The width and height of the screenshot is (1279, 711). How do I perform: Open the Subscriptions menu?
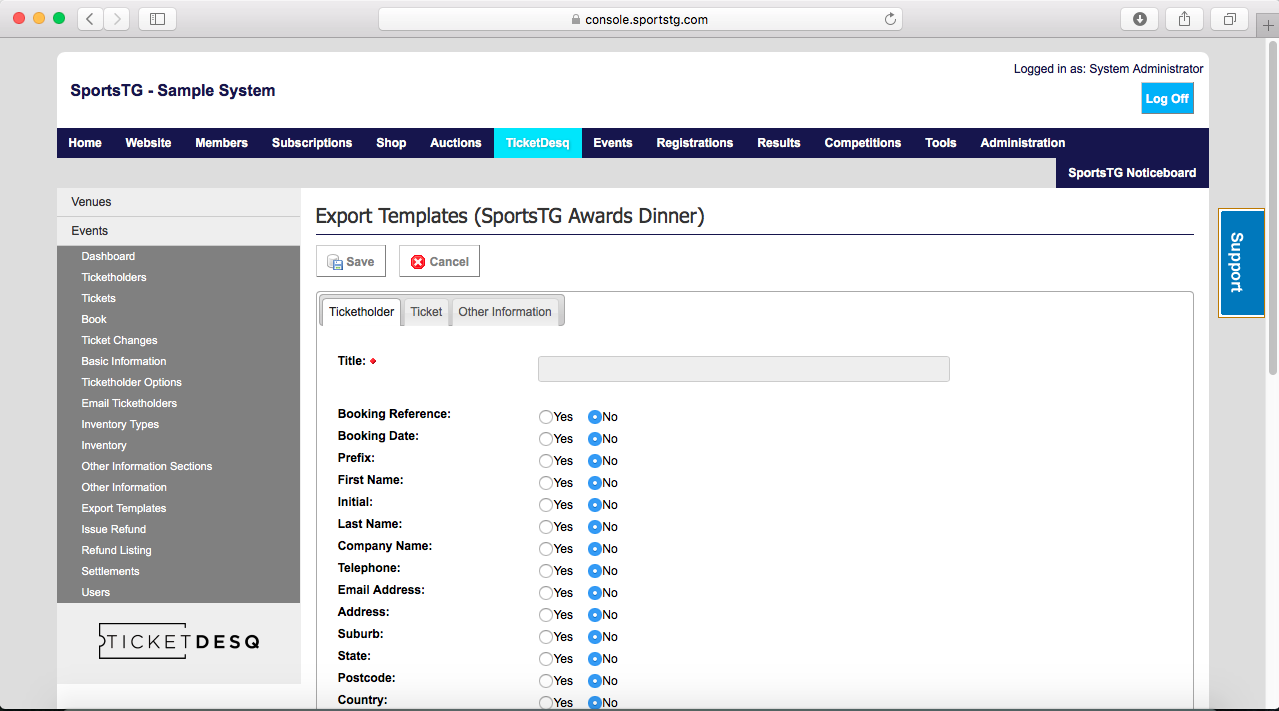312,143
